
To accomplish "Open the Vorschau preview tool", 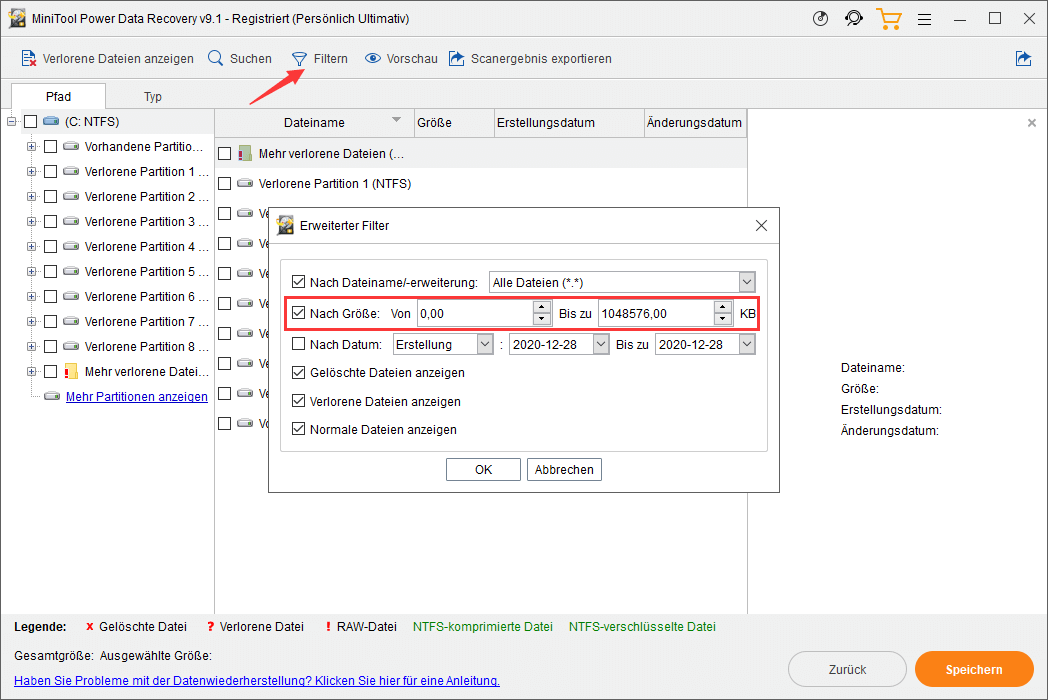I will 401,59.
